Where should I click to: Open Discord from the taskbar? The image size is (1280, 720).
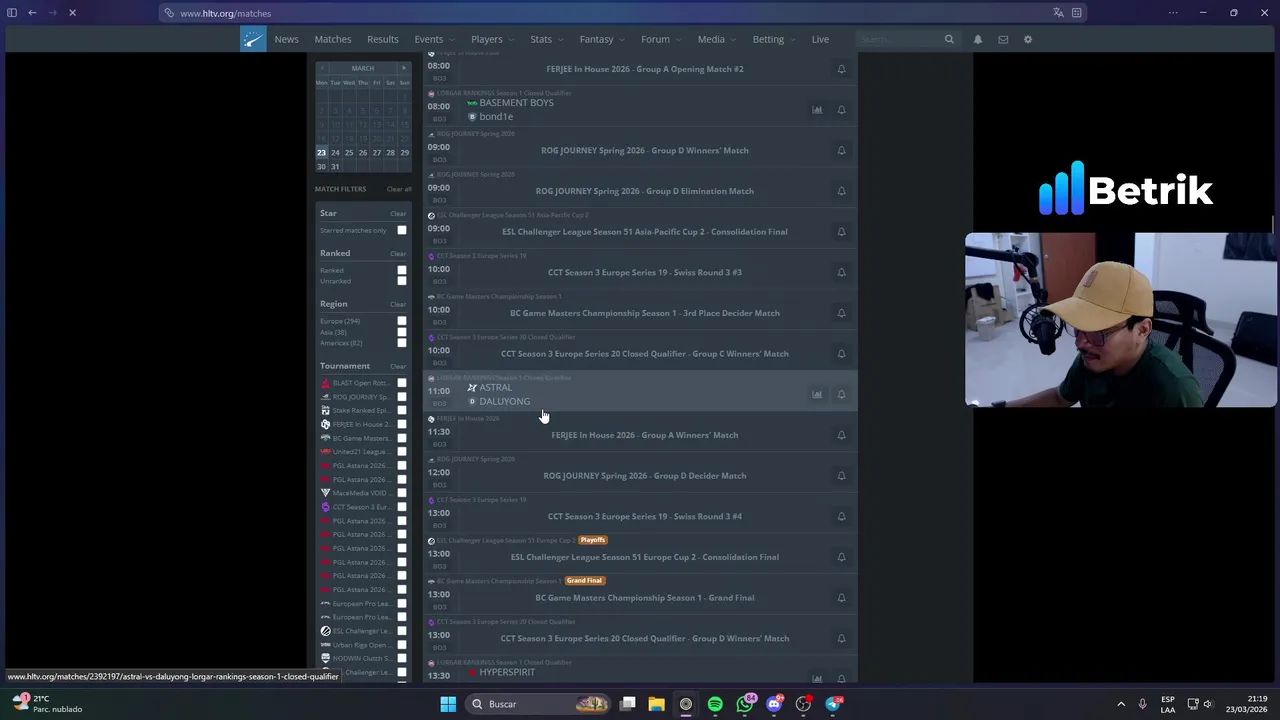point(774,704)
